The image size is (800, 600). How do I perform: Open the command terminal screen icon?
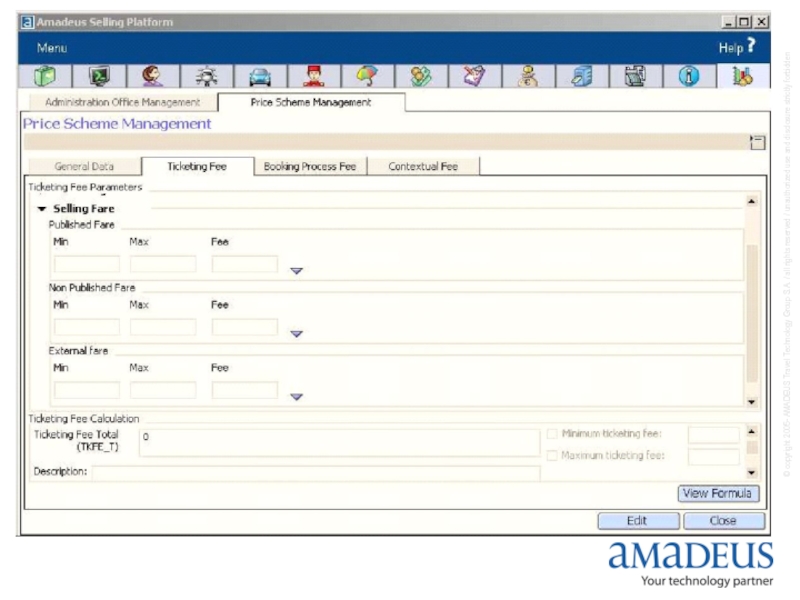pyautogui.click(x=99, y=77)
